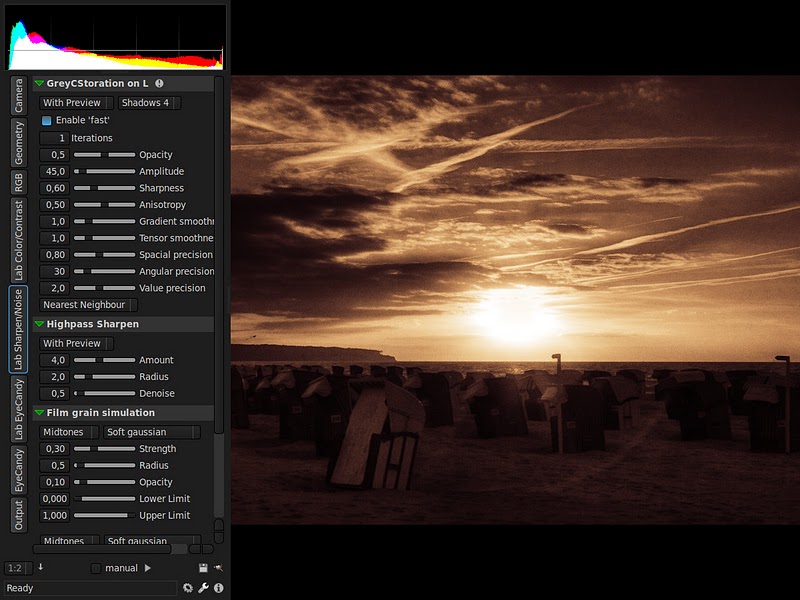Screen dimensions: 800x600
Task: Click the wrench preferences icon
Action: coord(203,588)
